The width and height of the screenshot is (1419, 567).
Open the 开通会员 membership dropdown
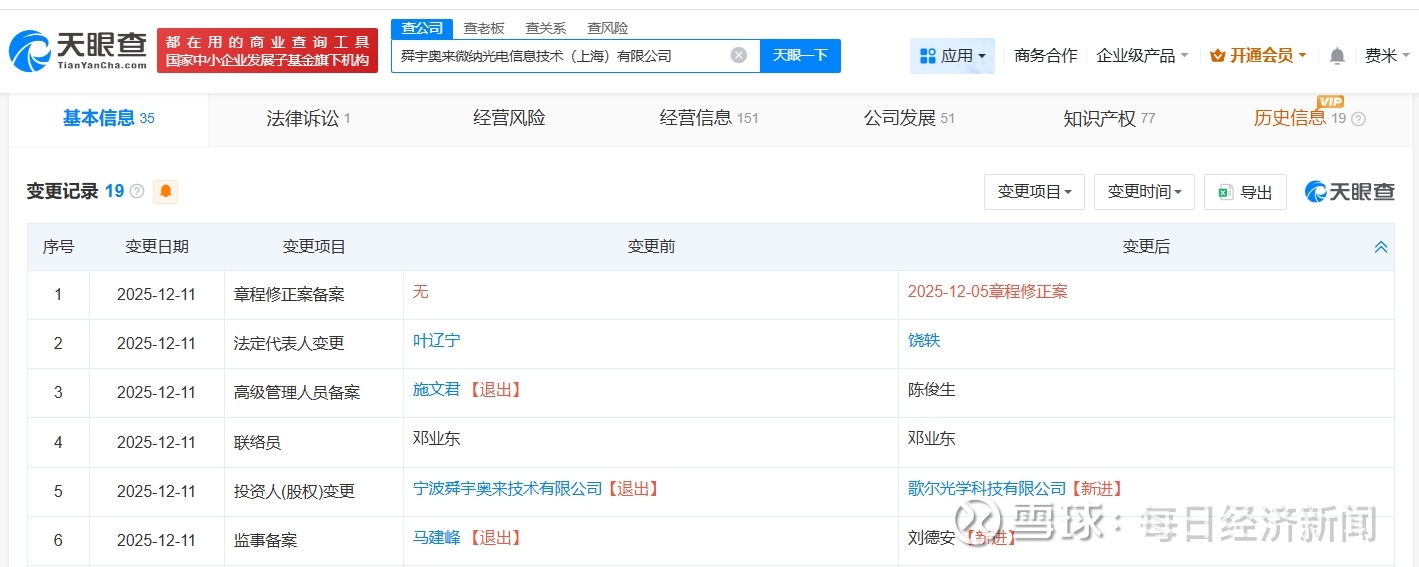coord(1258,56)
